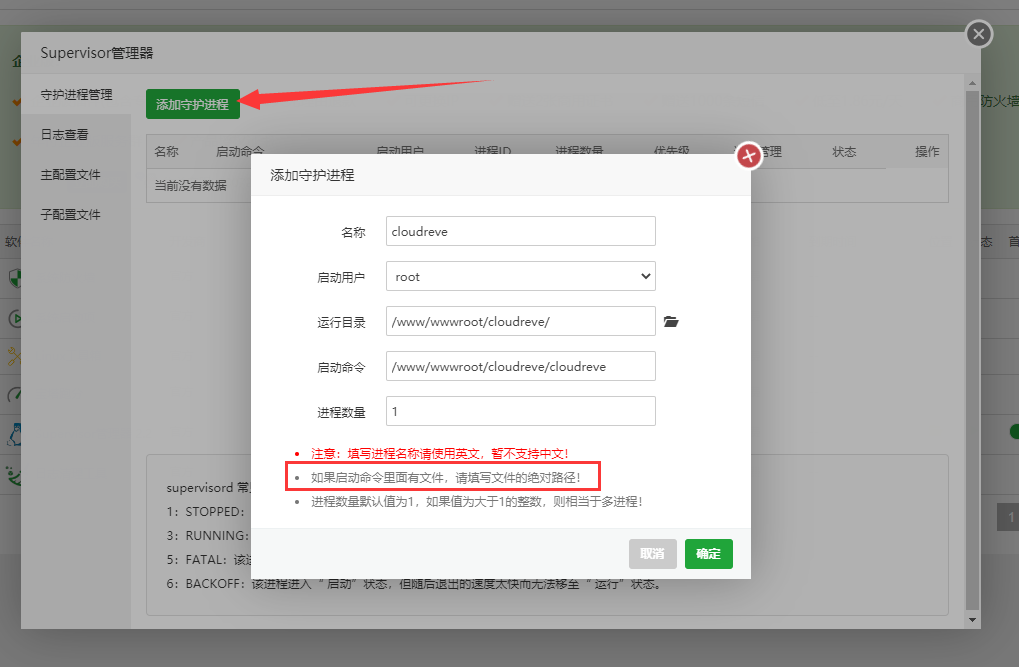1019x667 pixels.
Task: Click the play-circle icon in left sidebar
Action: (x=13, y=317)
